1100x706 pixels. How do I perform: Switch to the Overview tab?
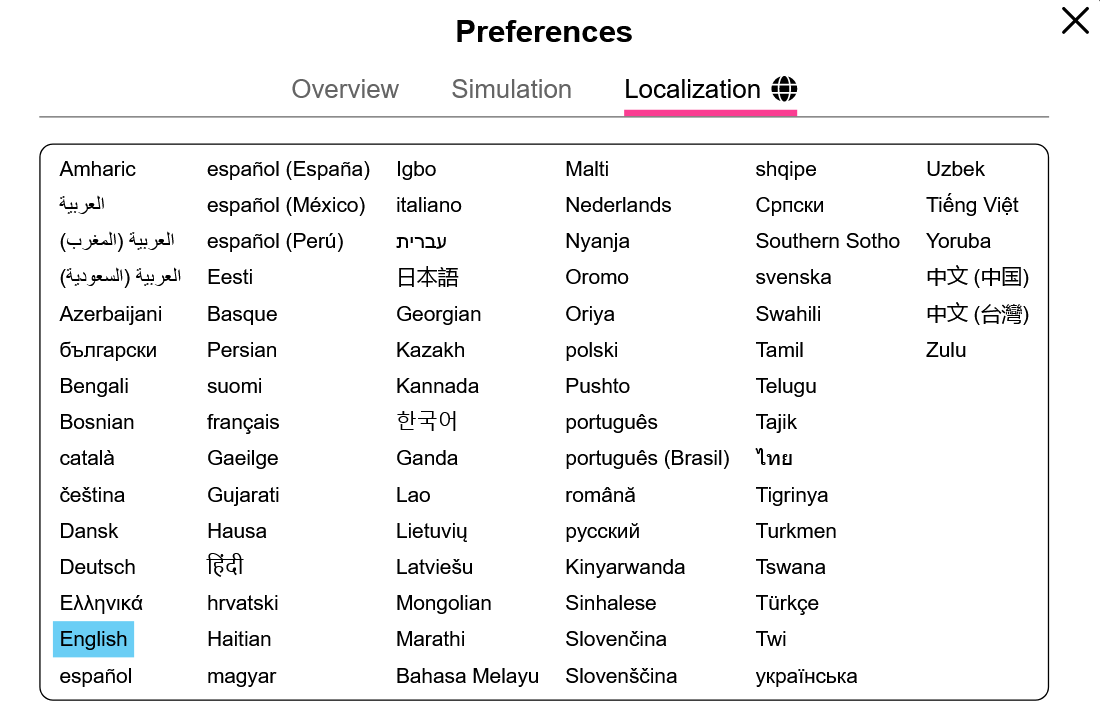click(345, 89)
